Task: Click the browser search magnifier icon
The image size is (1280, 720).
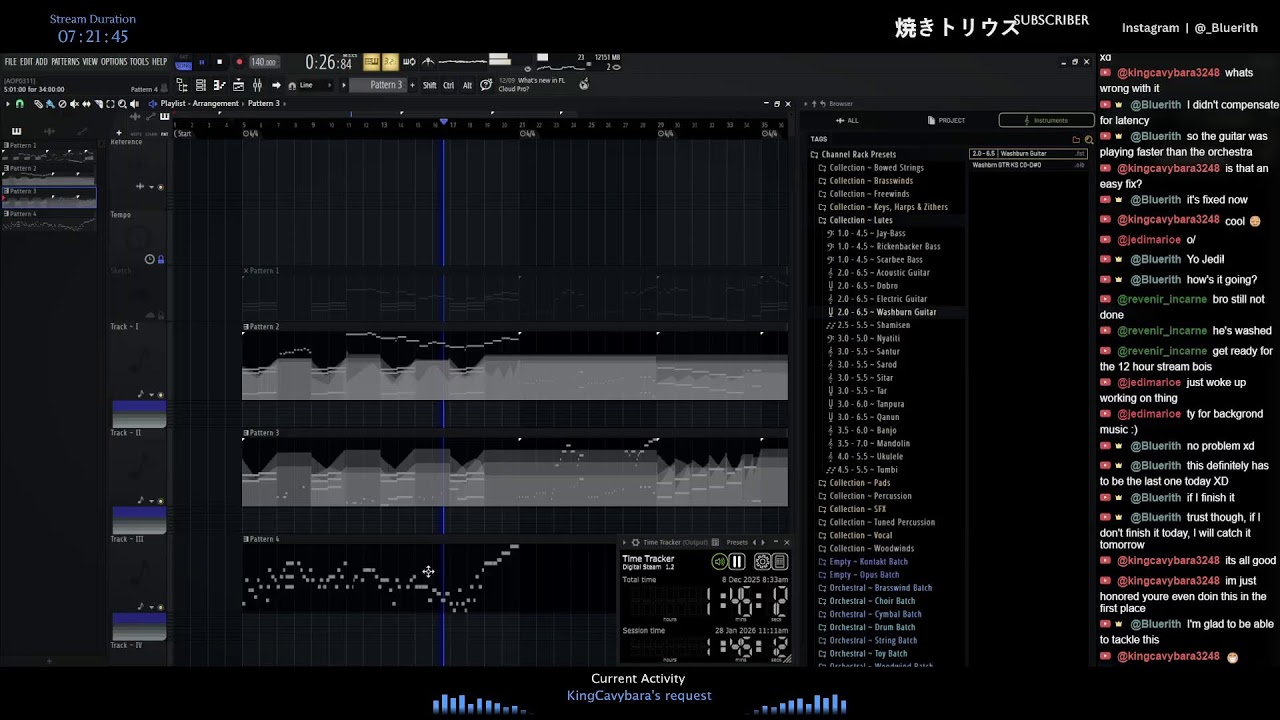Action: [x=1088, y=139]
